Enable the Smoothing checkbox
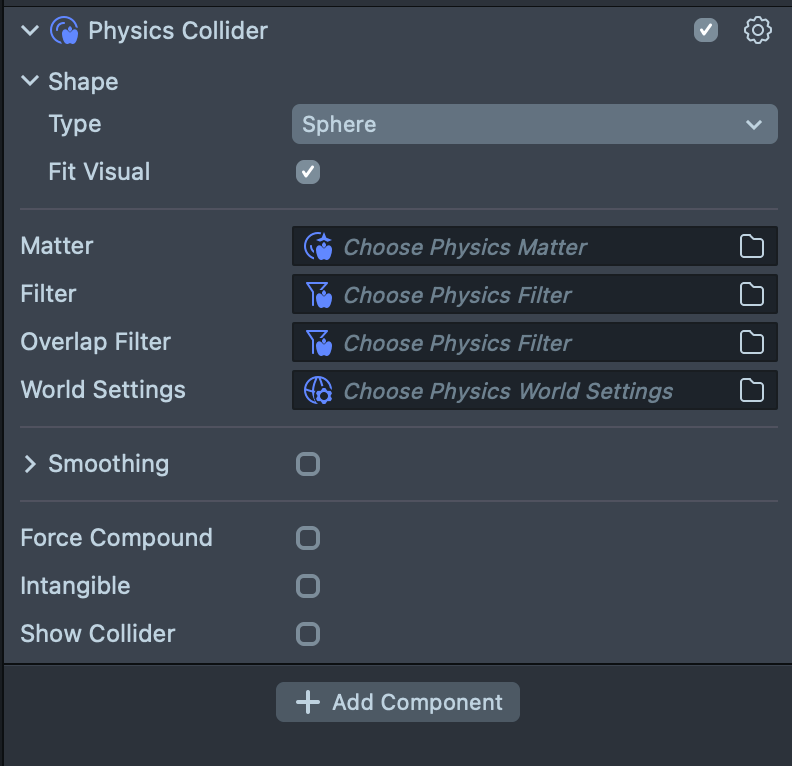The width and height of the screenshot is (792, 766). tap(308, 464)
